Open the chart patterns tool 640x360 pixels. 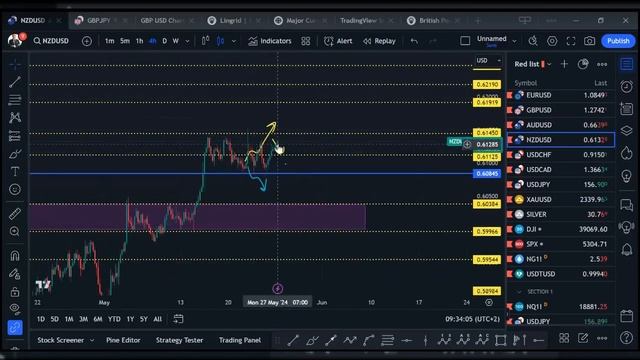(x=15, y=118)
